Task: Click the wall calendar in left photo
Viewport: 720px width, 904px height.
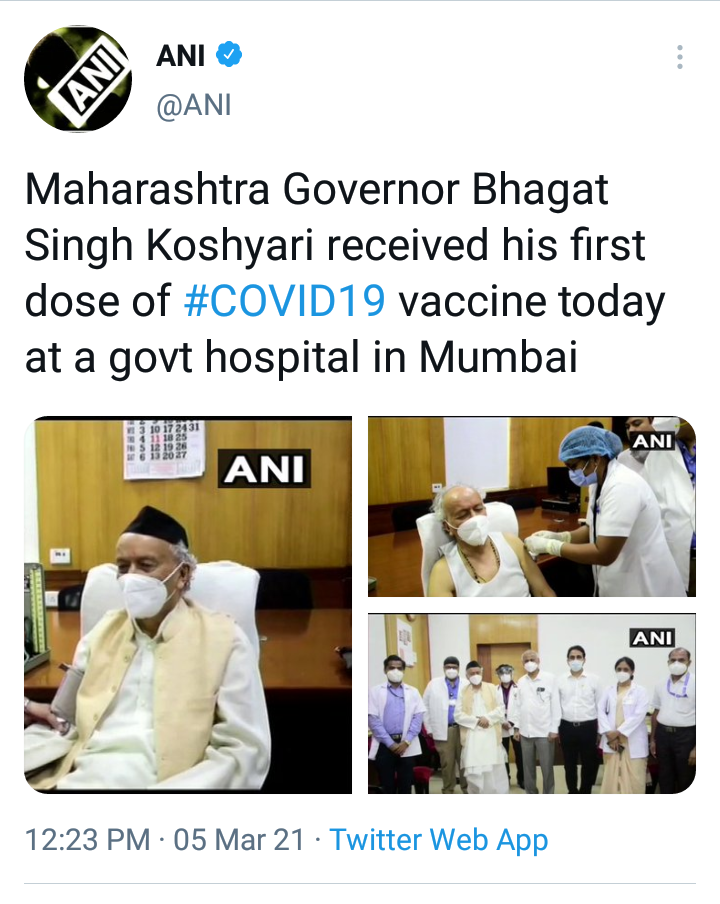Action: [x=164, y=449]
